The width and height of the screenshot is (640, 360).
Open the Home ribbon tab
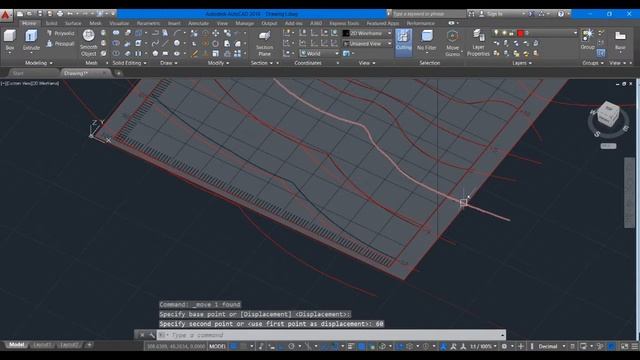(29, 24)
